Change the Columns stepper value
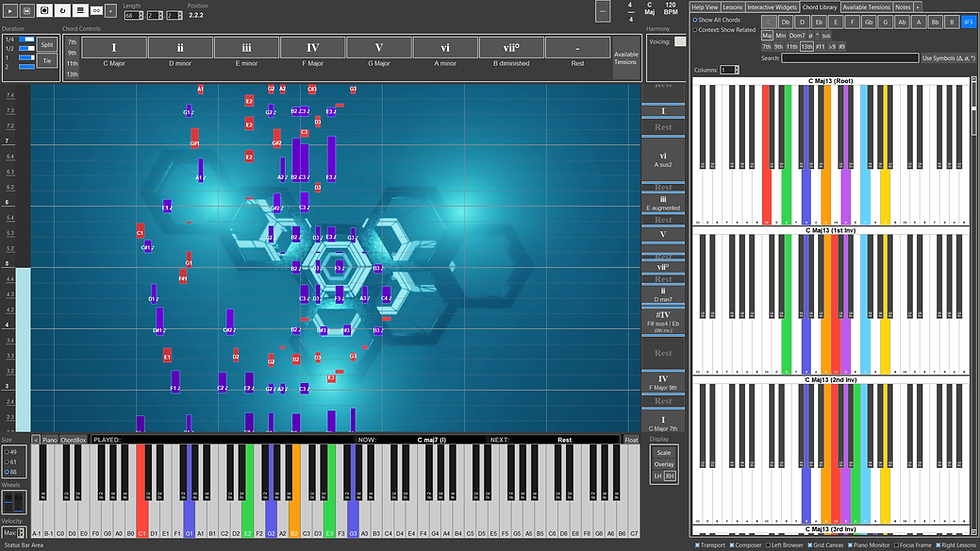Viewport: 980px width, 551px height. click(x=729, y=70)
